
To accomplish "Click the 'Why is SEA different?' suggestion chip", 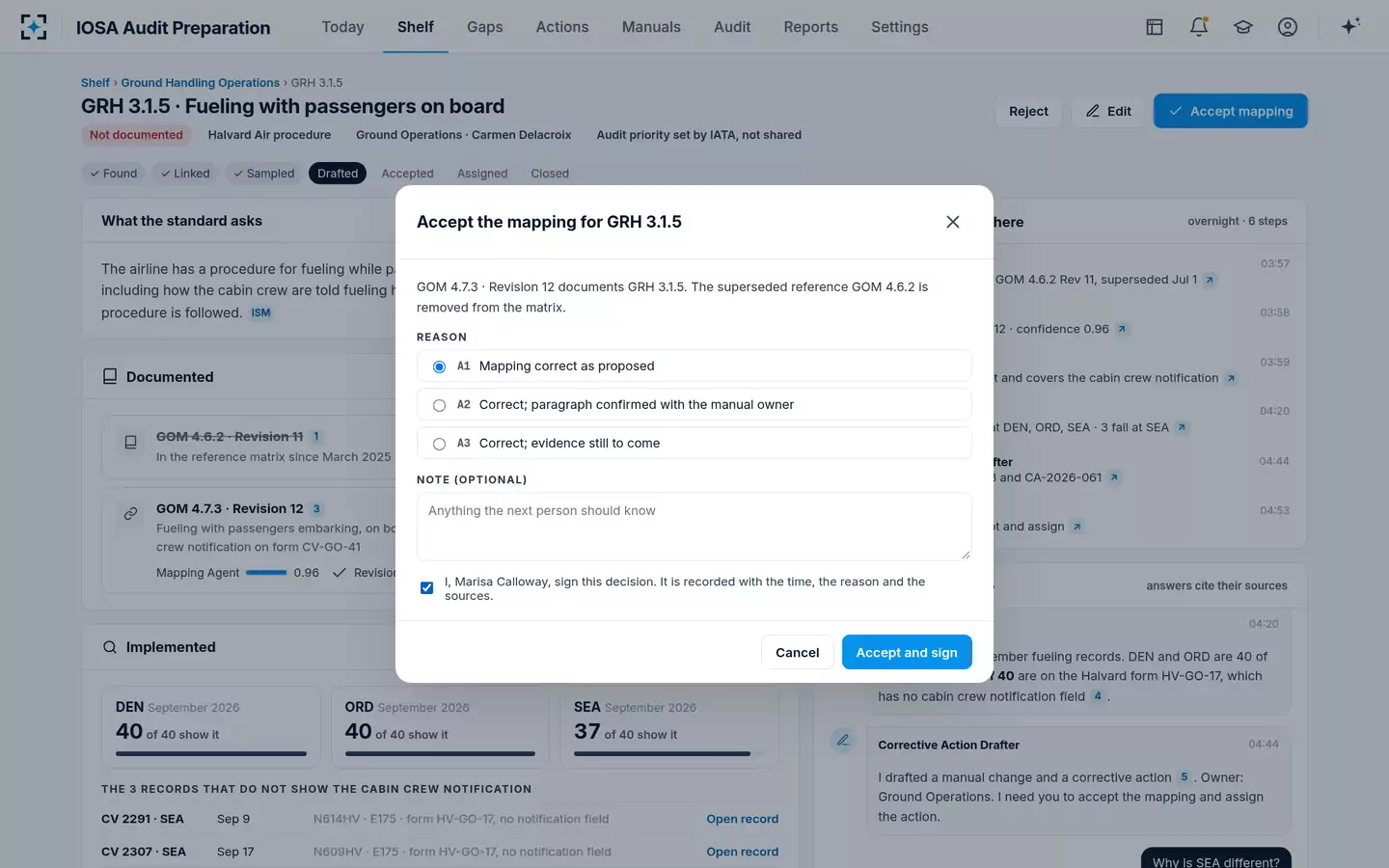I will (1215, 860).
